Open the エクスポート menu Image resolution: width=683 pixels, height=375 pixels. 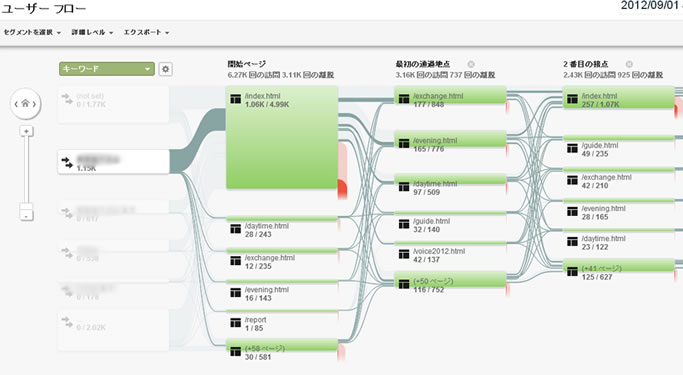146,32
